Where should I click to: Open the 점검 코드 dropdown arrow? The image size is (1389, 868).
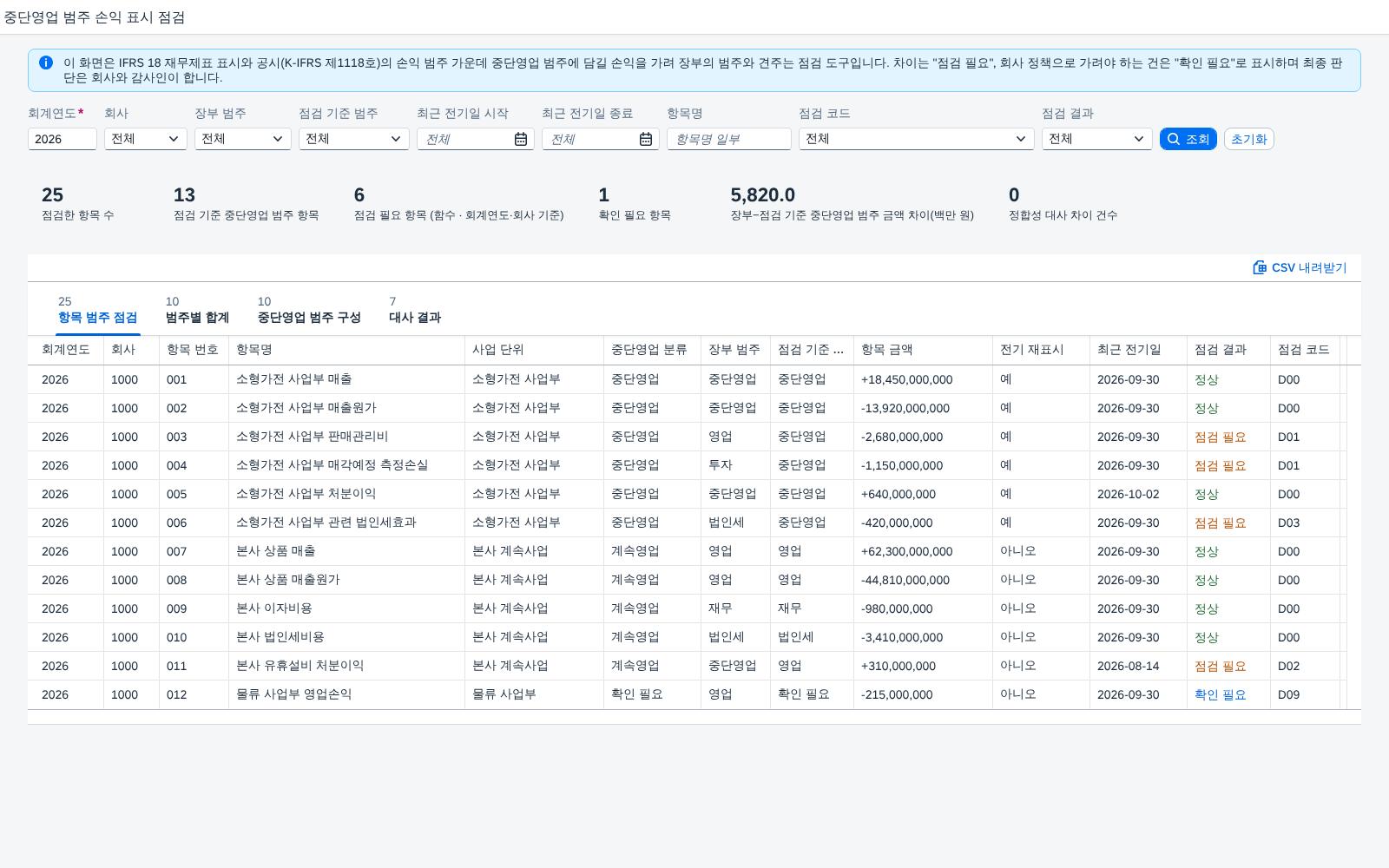1021,139
